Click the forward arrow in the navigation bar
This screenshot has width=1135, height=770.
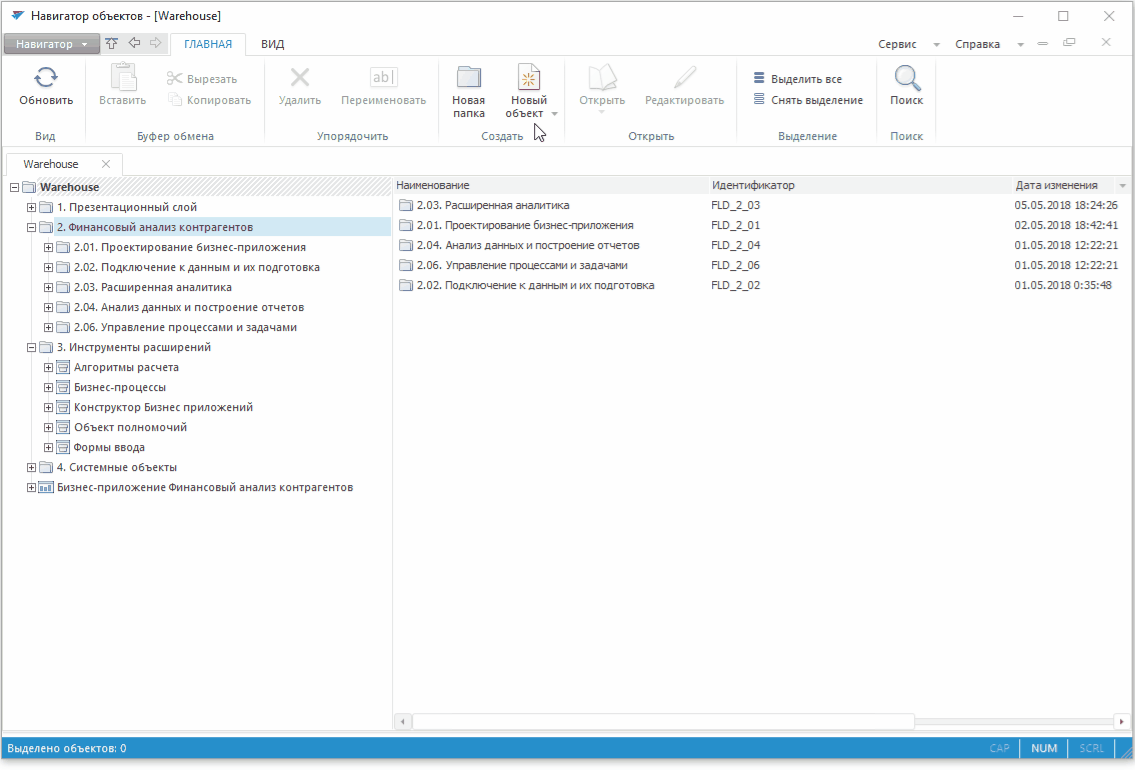point(156,43)
